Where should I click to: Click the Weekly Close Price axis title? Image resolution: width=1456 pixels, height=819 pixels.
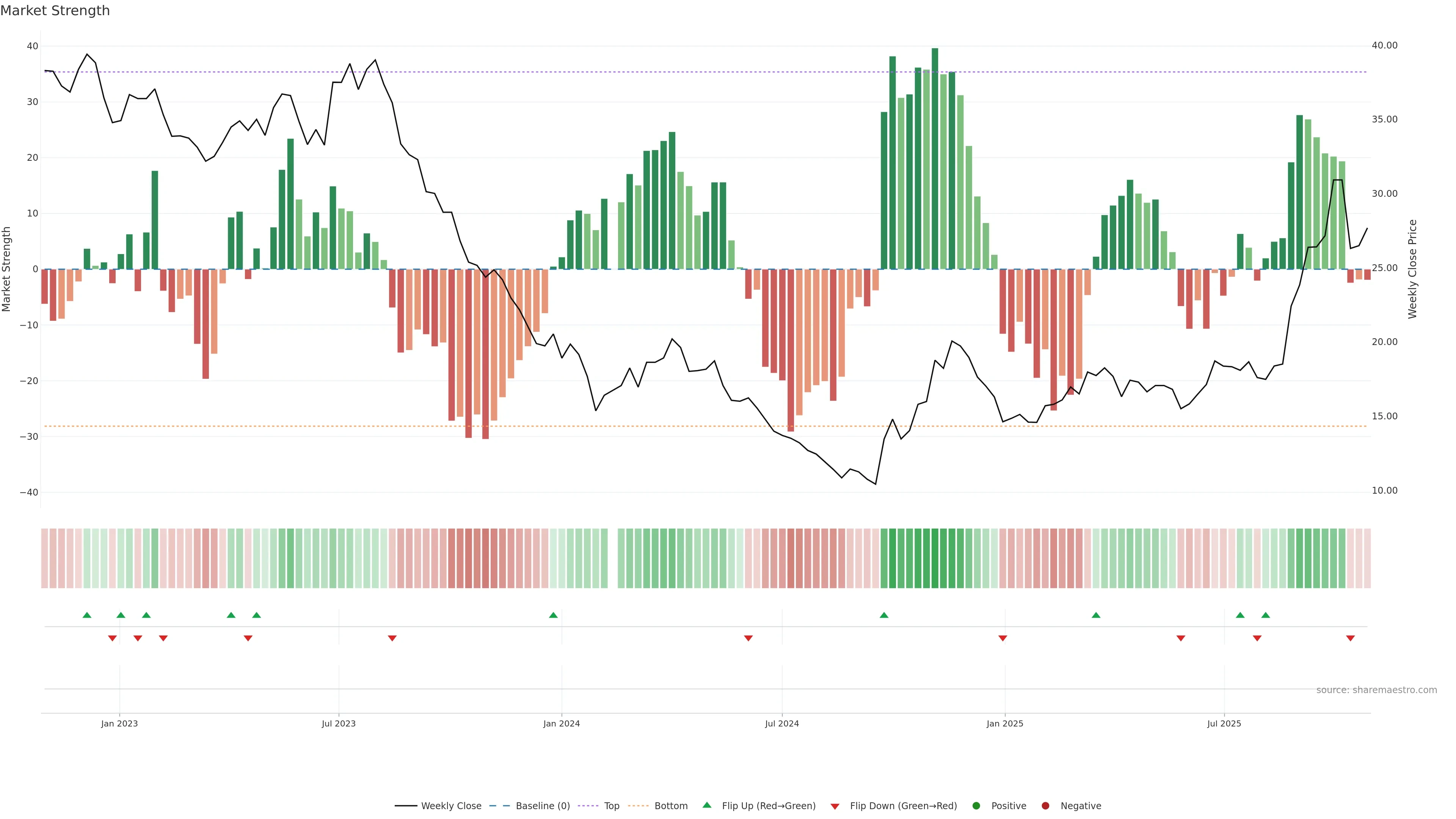(x=1412, y=269)
